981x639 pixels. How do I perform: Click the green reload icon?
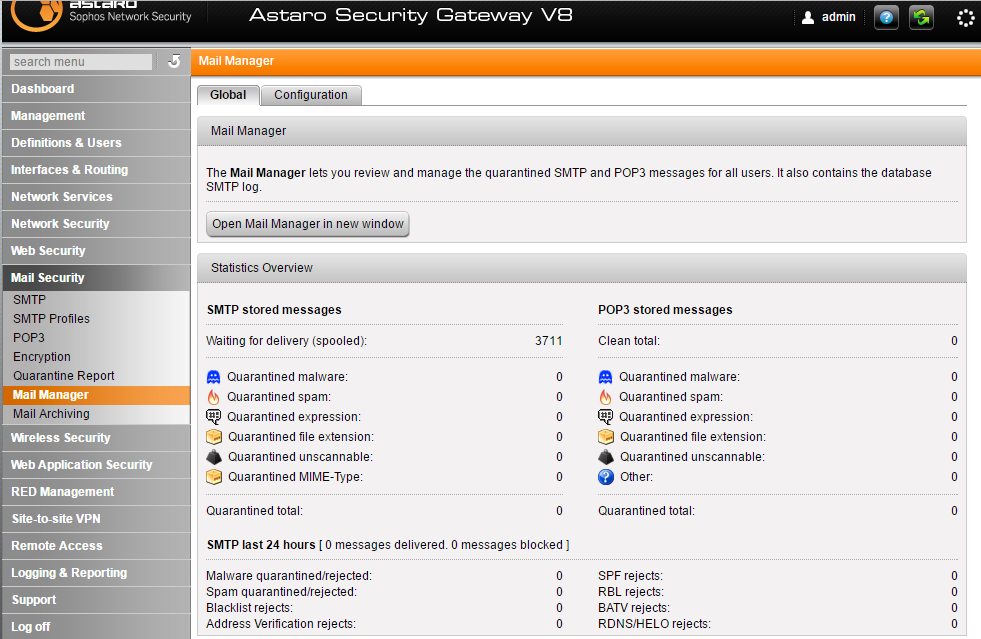tap(921, 18)
